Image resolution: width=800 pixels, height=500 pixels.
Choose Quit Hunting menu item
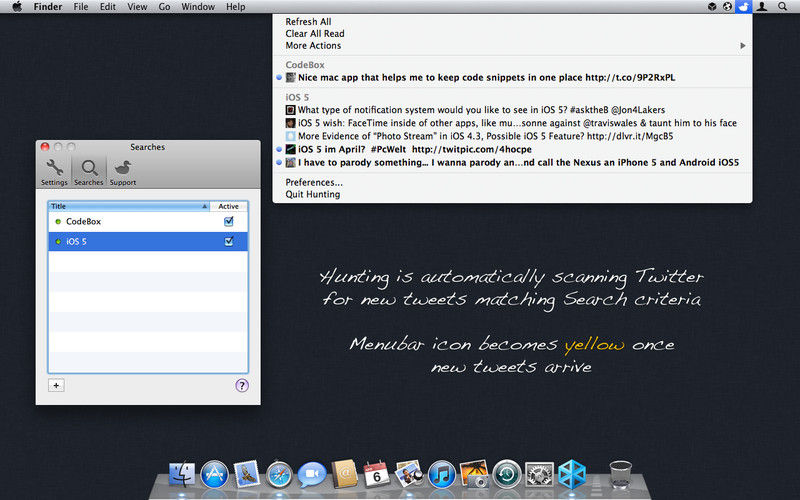(x=512, y=194)
